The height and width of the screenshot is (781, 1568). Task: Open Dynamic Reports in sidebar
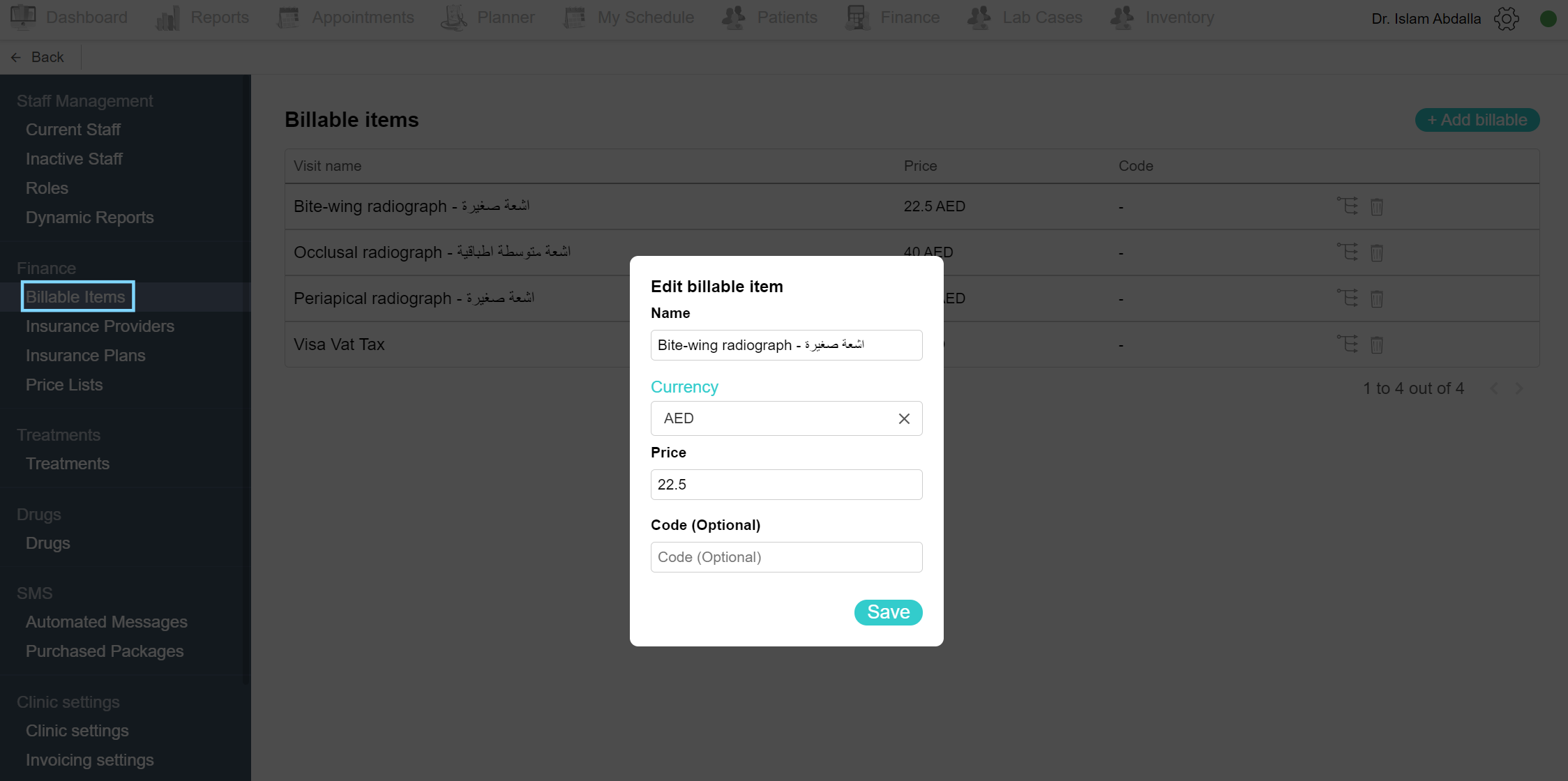click(x=89, y=218)
